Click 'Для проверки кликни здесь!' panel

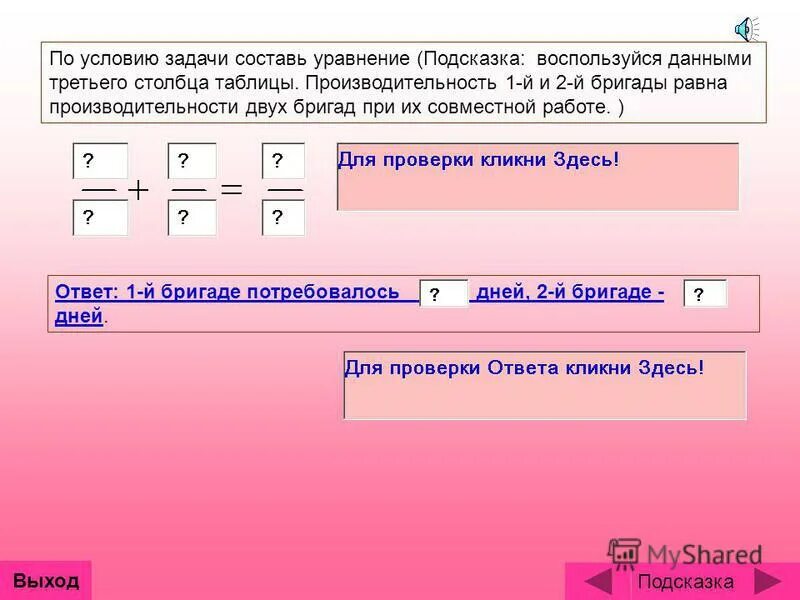540,175
